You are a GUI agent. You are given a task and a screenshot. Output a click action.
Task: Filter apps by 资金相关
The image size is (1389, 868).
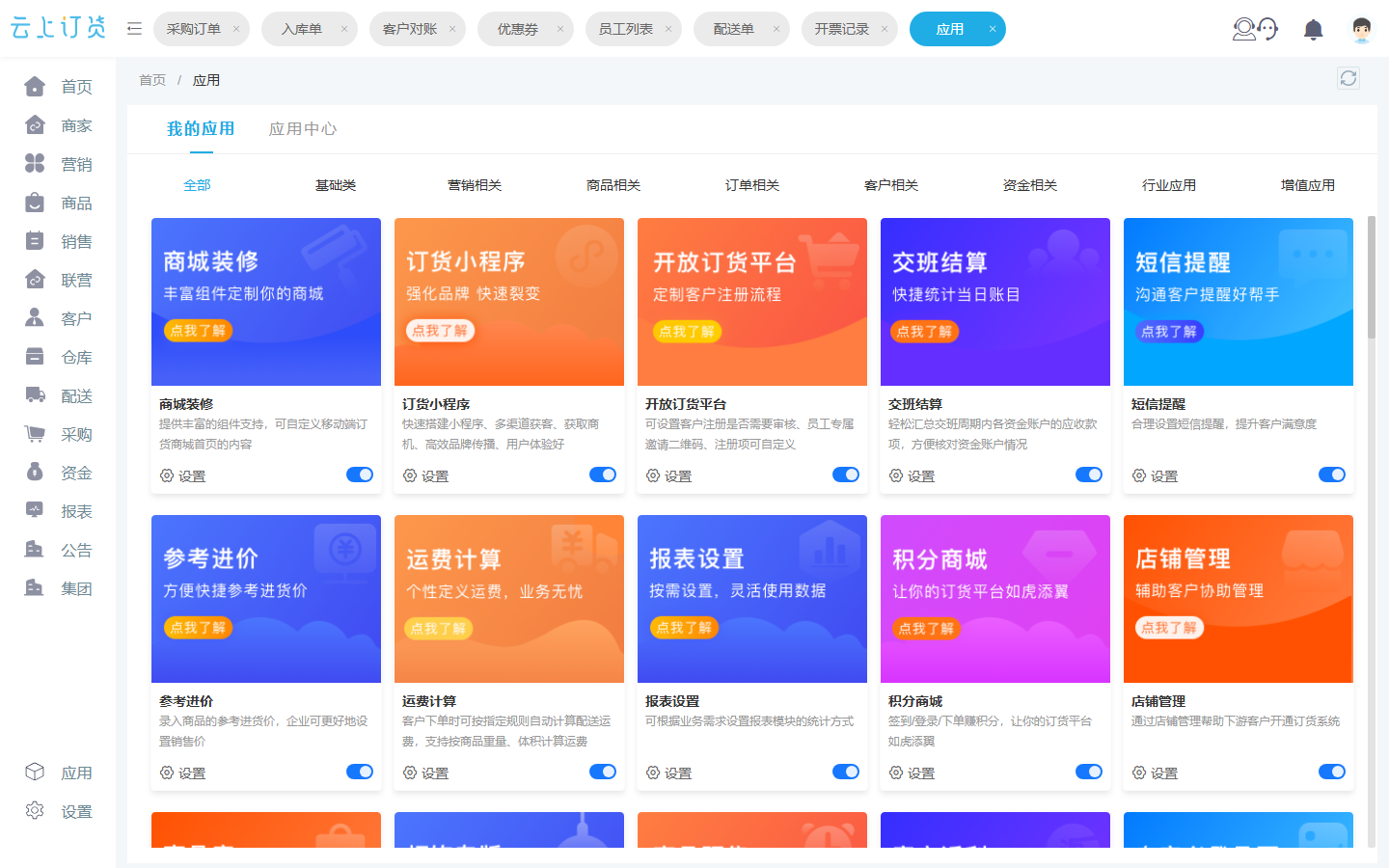[x=1030, y=185]
